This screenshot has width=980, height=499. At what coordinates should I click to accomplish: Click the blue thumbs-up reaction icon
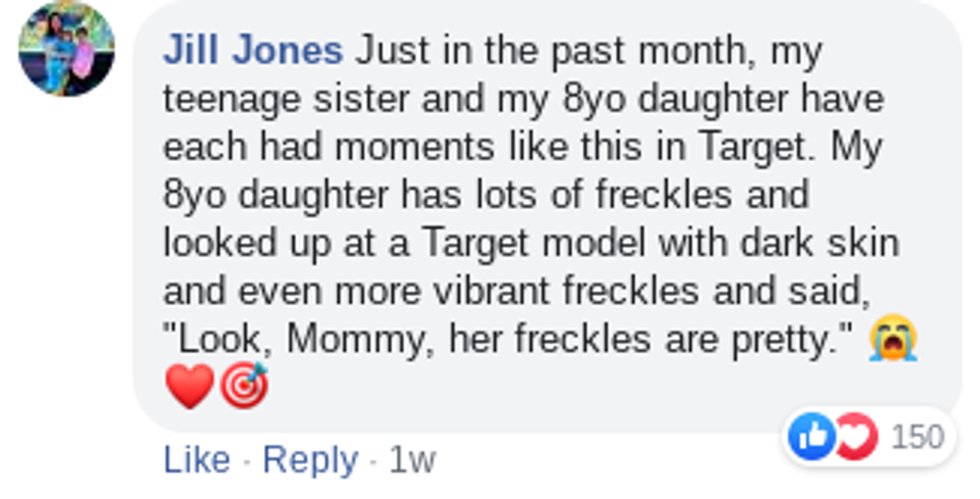pos(812,437)
